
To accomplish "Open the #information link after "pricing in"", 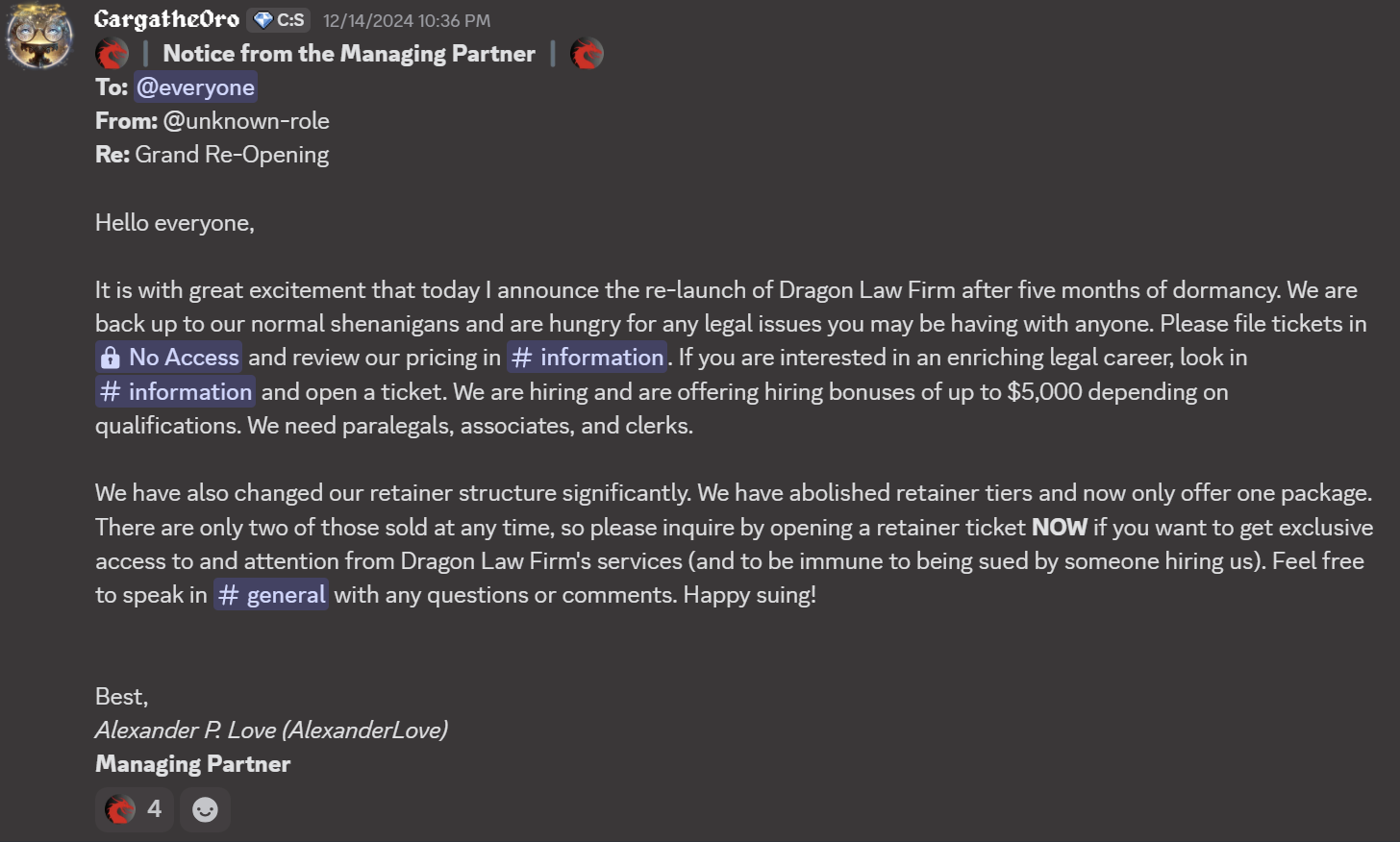I will coord(587,358).
